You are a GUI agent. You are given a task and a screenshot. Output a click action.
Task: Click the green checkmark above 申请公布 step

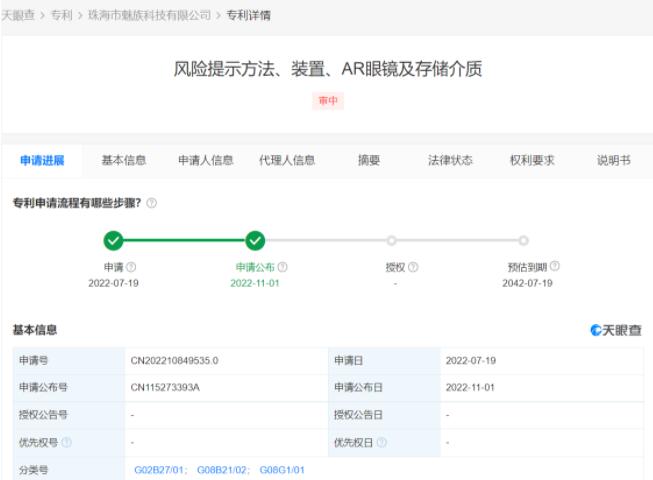255,240
